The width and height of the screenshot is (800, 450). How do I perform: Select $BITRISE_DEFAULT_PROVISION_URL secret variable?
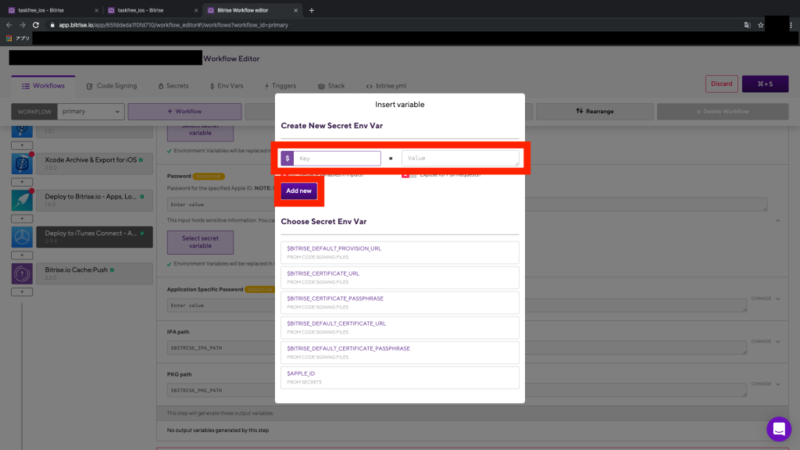pos(399,252)
